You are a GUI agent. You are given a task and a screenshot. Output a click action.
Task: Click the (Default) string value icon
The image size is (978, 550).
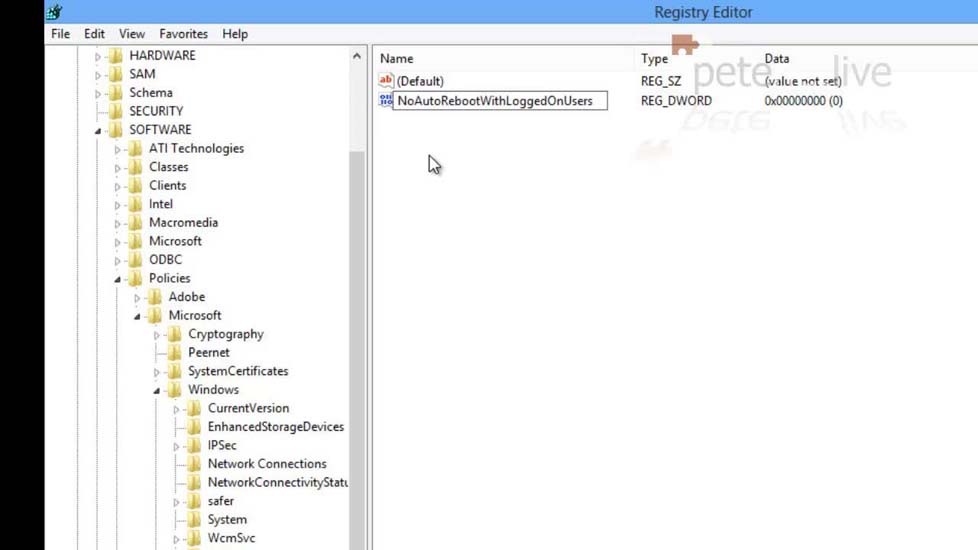[386, 80]
